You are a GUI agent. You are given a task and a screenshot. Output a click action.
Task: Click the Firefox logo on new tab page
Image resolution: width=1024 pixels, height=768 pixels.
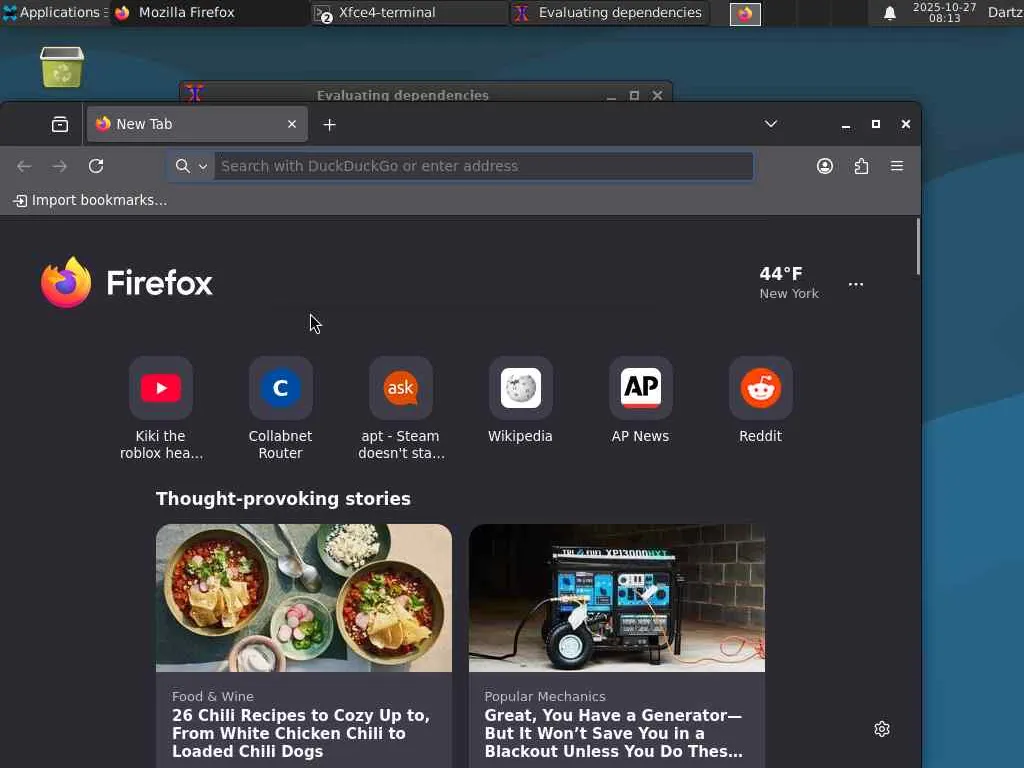coord(126,282)
